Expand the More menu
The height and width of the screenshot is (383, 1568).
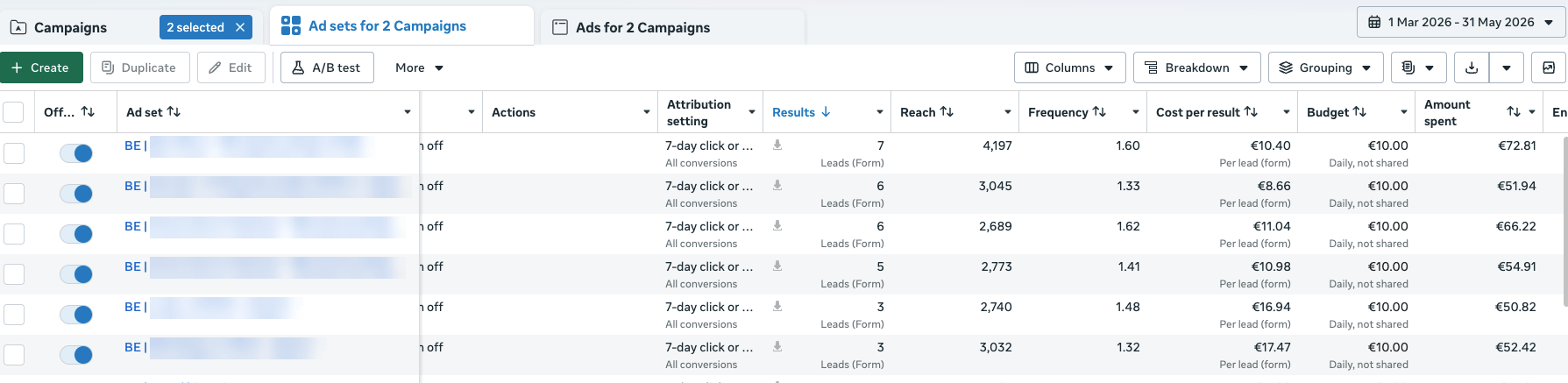tap(419, 67)
